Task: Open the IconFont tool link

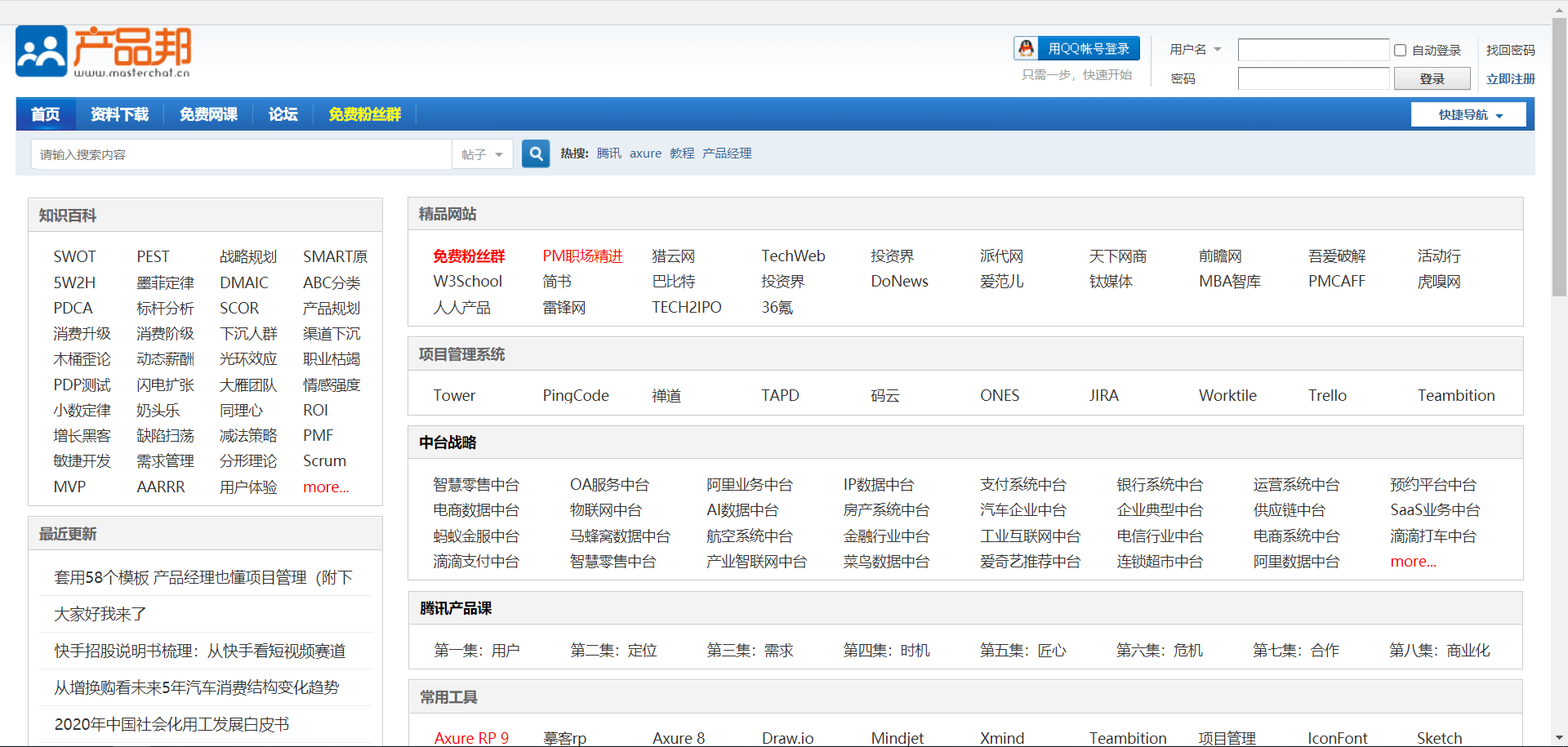Action: coord(1337,738)
